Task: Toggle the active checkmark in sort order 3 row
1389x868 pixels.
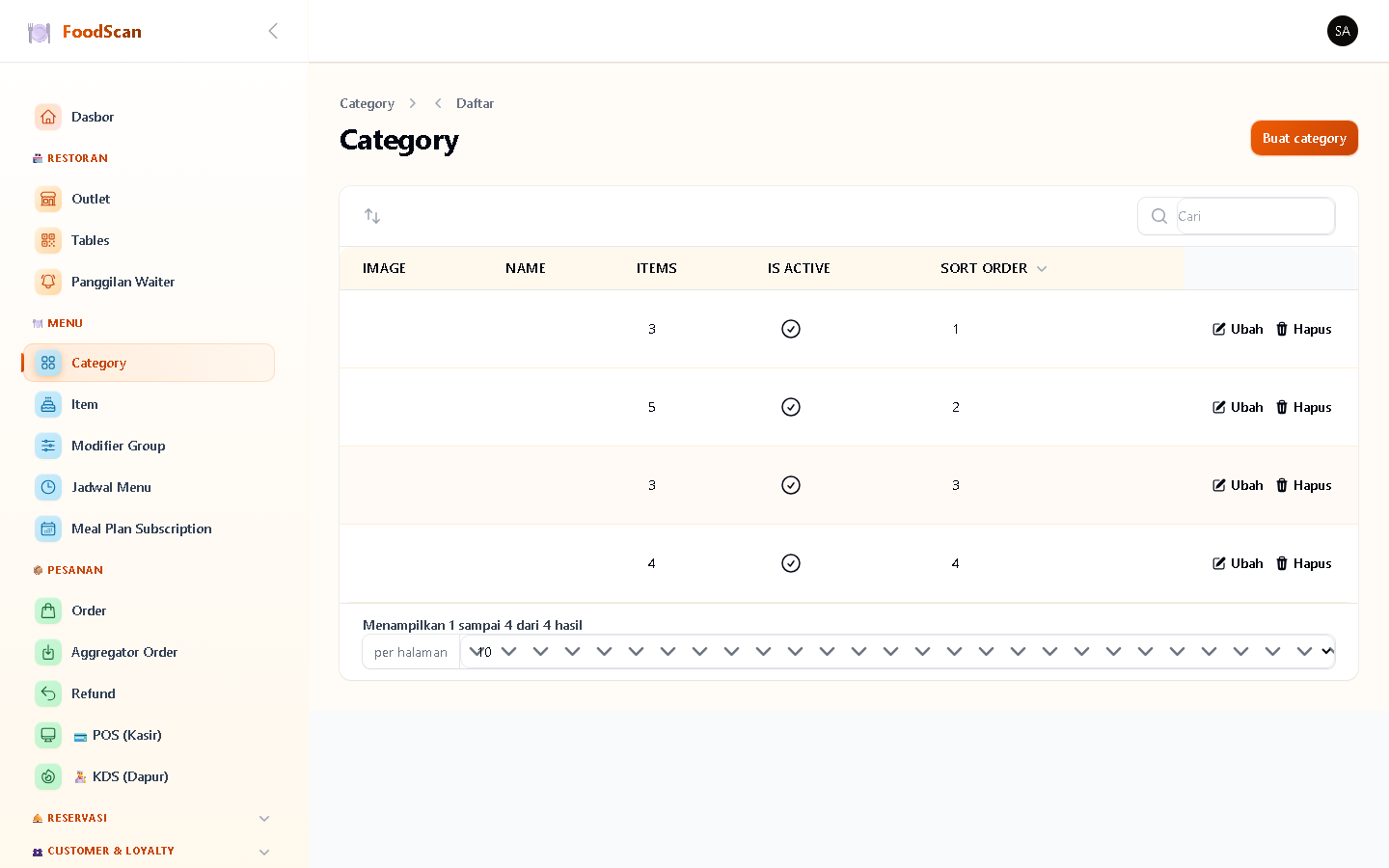Action: click(x=791, y=485)
